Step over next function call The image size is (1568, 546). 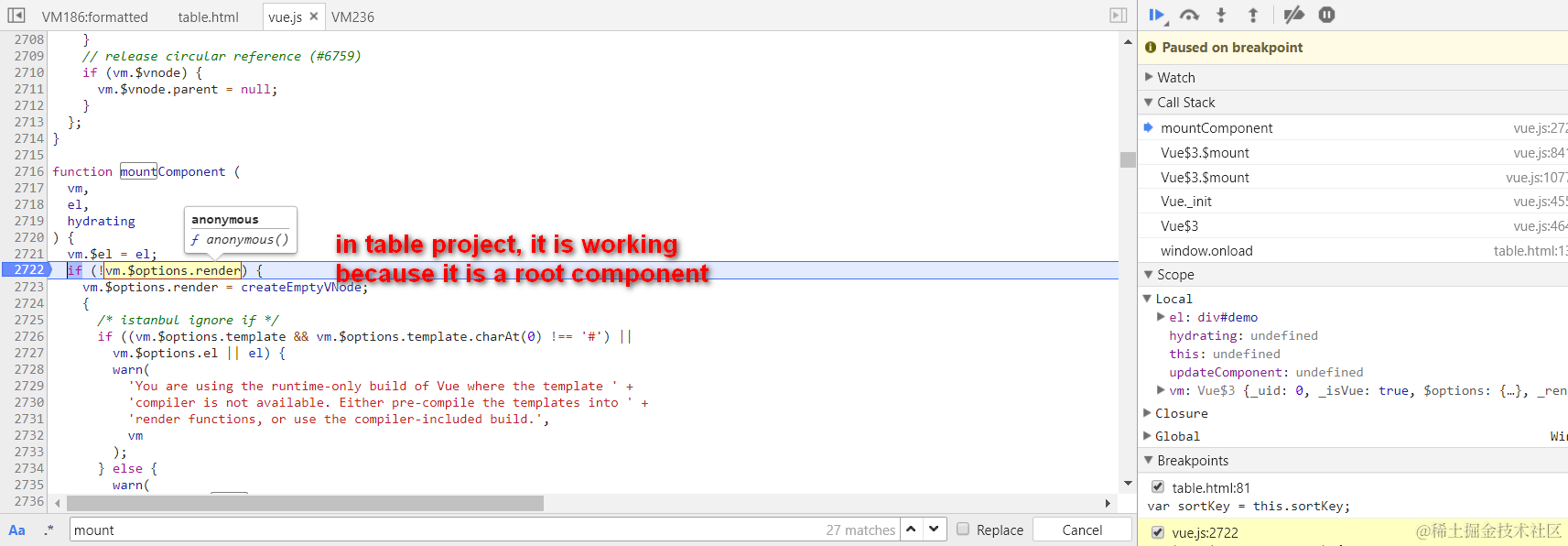pos(1189,15)
